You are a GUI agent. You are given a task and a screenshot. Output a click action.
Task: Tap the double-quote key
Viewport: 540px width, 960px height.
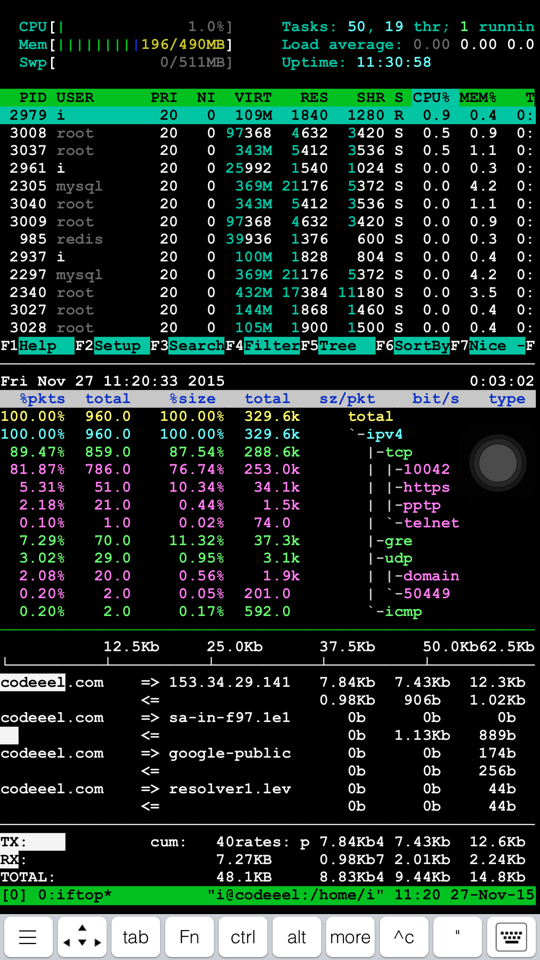tap(457, 937)
